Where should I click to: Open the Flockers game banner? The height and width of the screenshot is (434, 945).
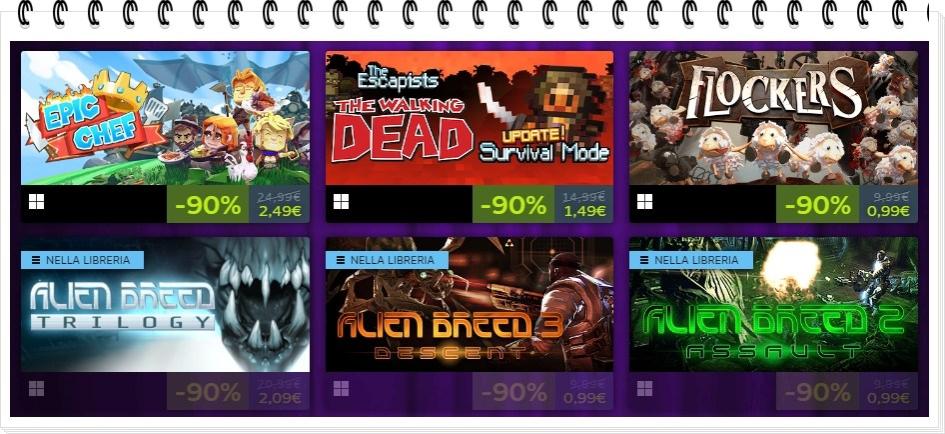click(x=774, y=118)
